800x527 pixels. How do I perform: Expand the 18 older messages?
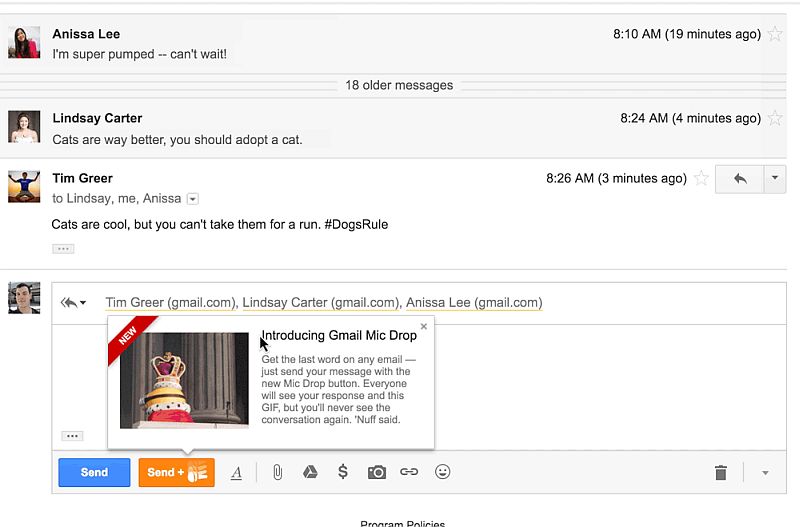pos(399,85)
